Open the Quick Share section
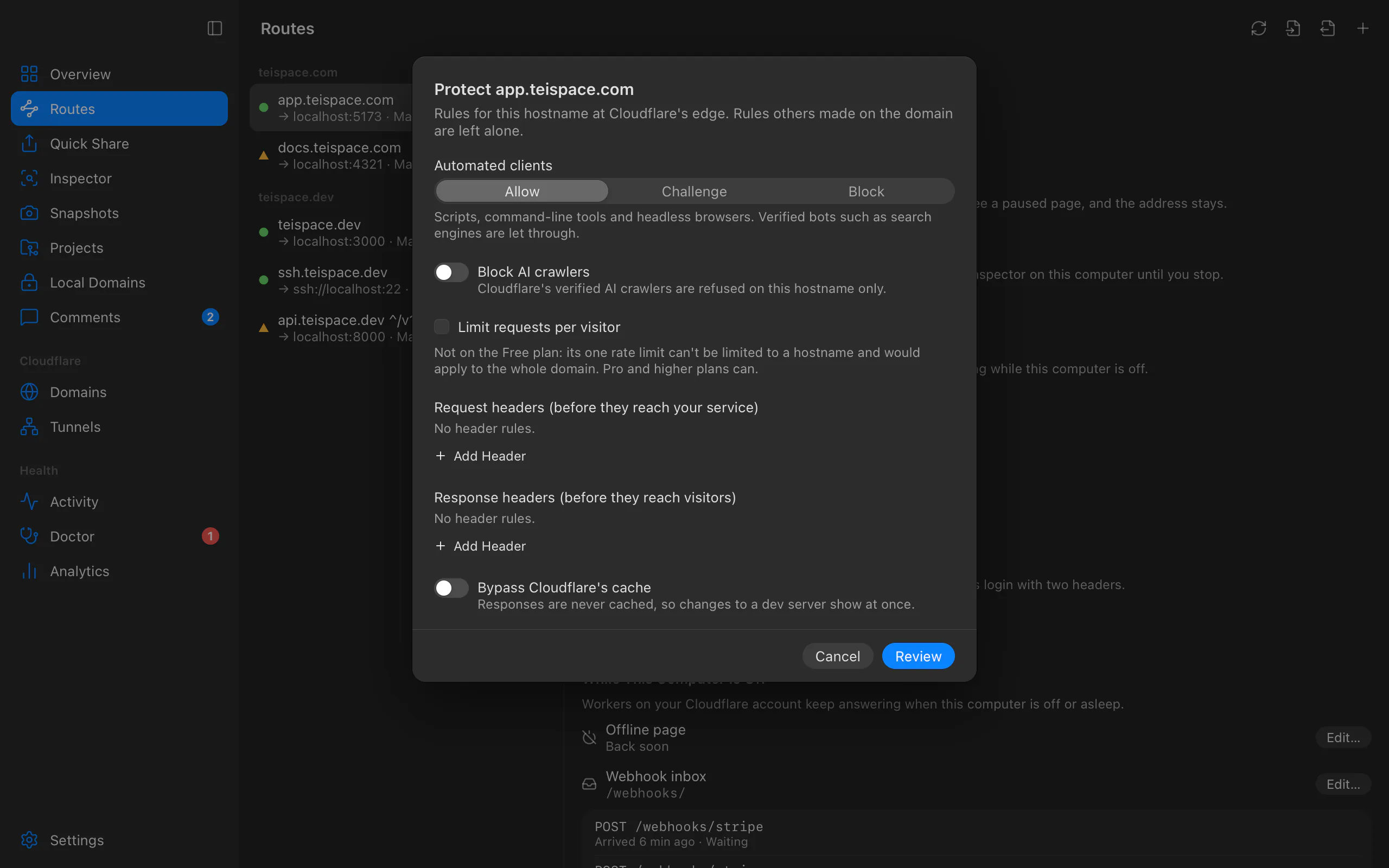 (119, 144)
